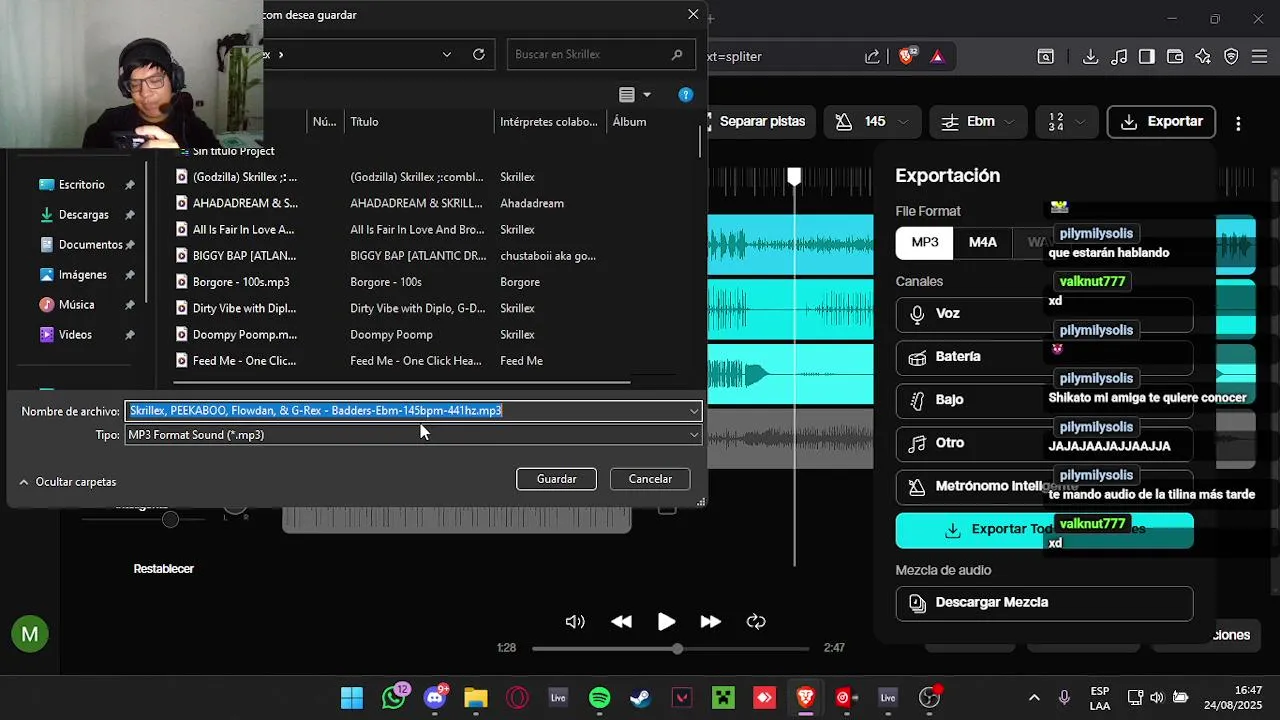
Task: Click the share page icon in address bar
Action: 872,57
